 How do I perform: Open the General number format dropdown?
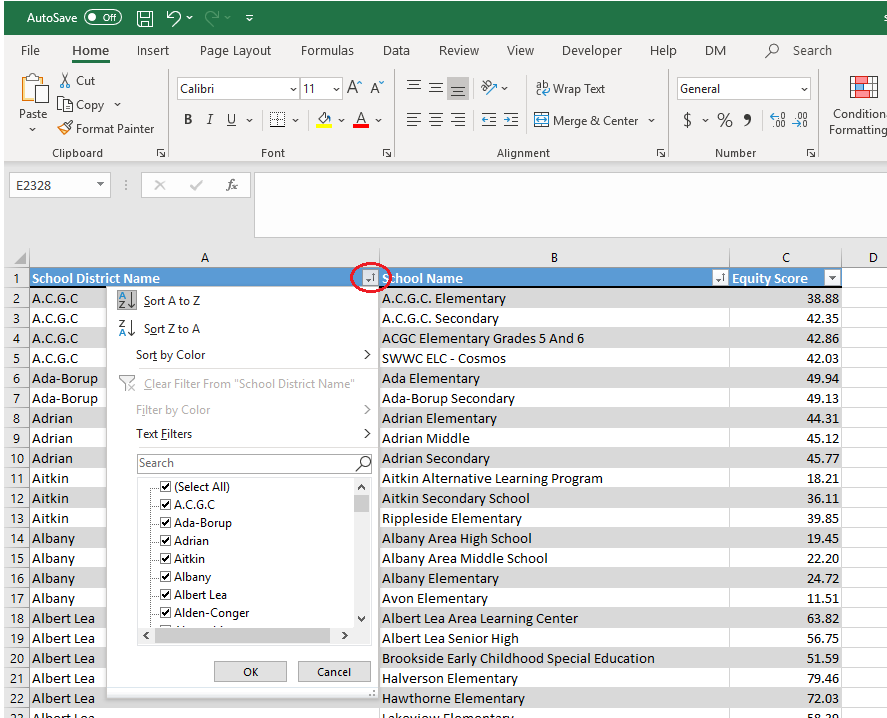click(804, 89)
